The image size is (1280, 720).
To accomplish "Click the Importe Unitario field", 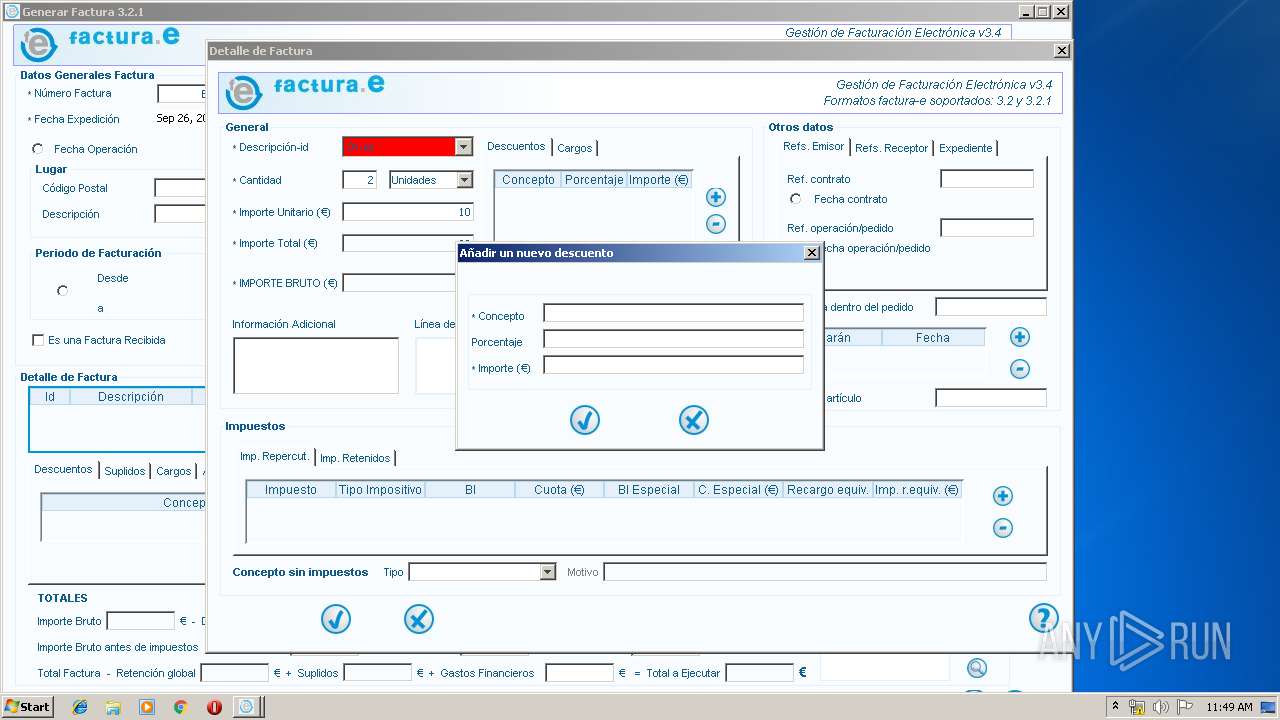I will 408,212.
